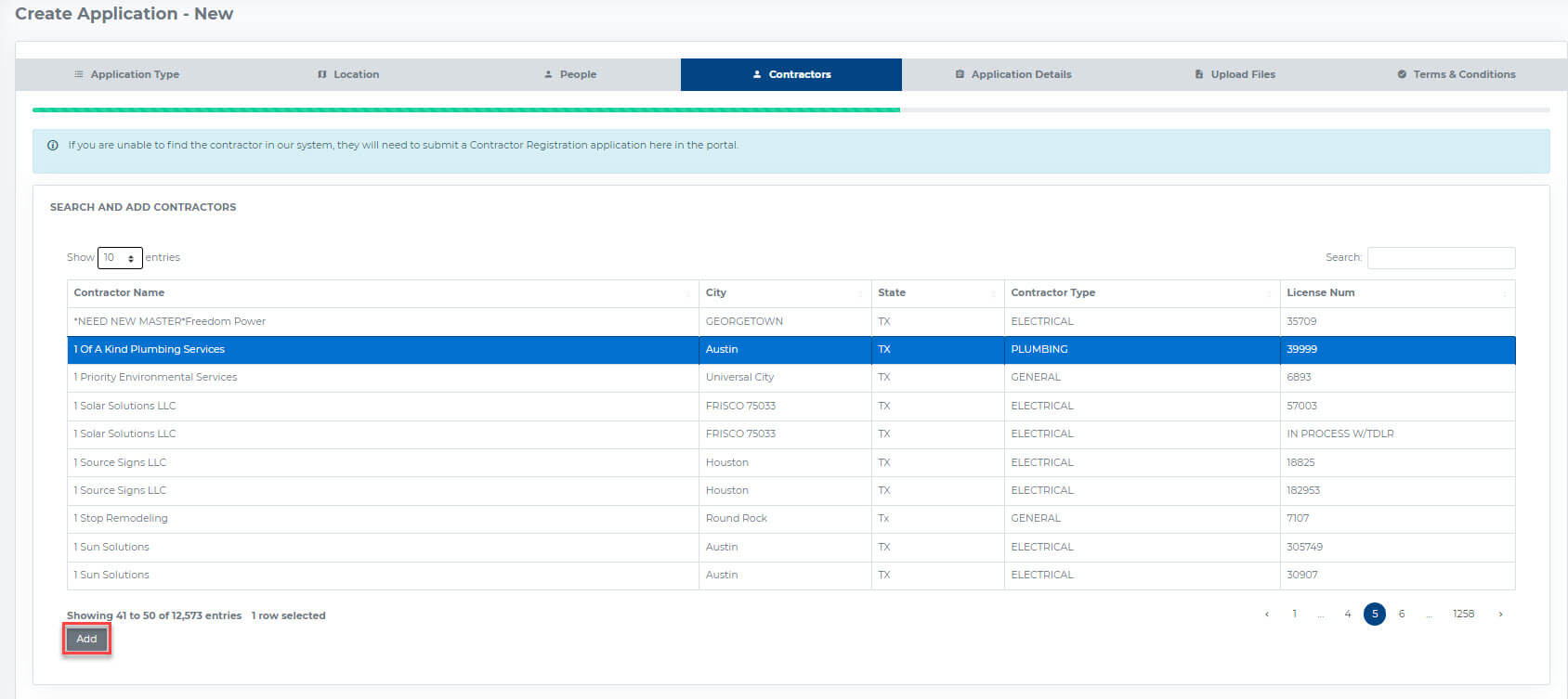Go to the People tab
The height and width of the screenshot is (699, 1568).
(x=569, y=74)
